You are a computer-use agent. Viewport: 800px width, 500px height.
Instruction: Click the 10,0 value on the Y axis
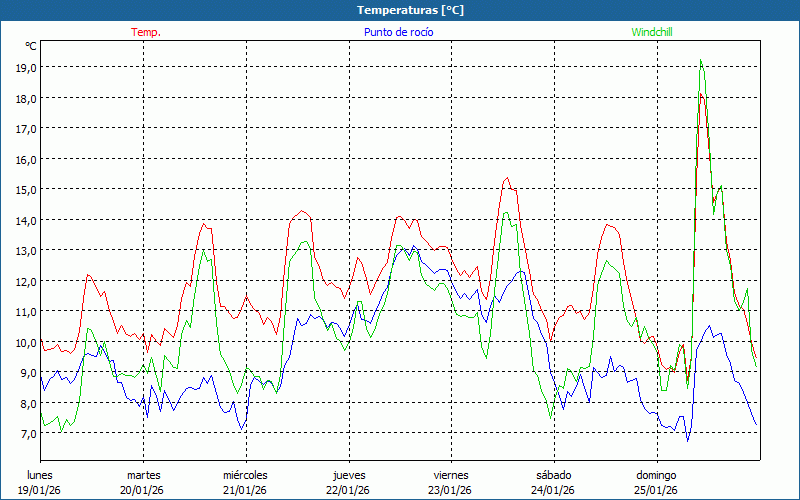coord(26,342)
